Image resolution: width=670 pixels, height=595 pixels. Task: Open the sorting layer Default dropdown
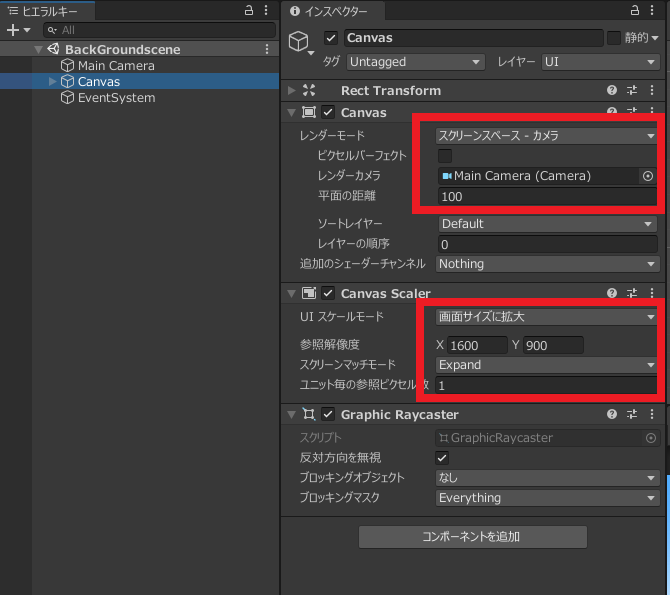coord(547,224)
